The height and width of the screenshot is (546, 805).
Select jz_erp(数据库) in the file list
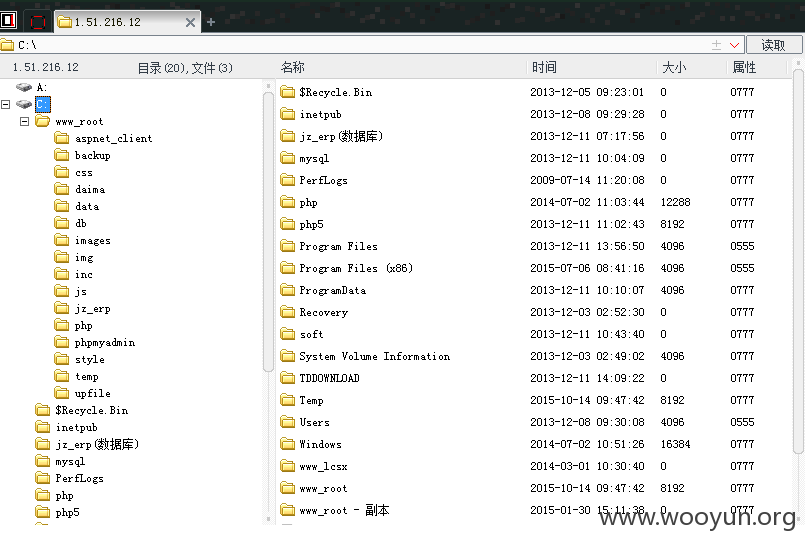[341, 136]
